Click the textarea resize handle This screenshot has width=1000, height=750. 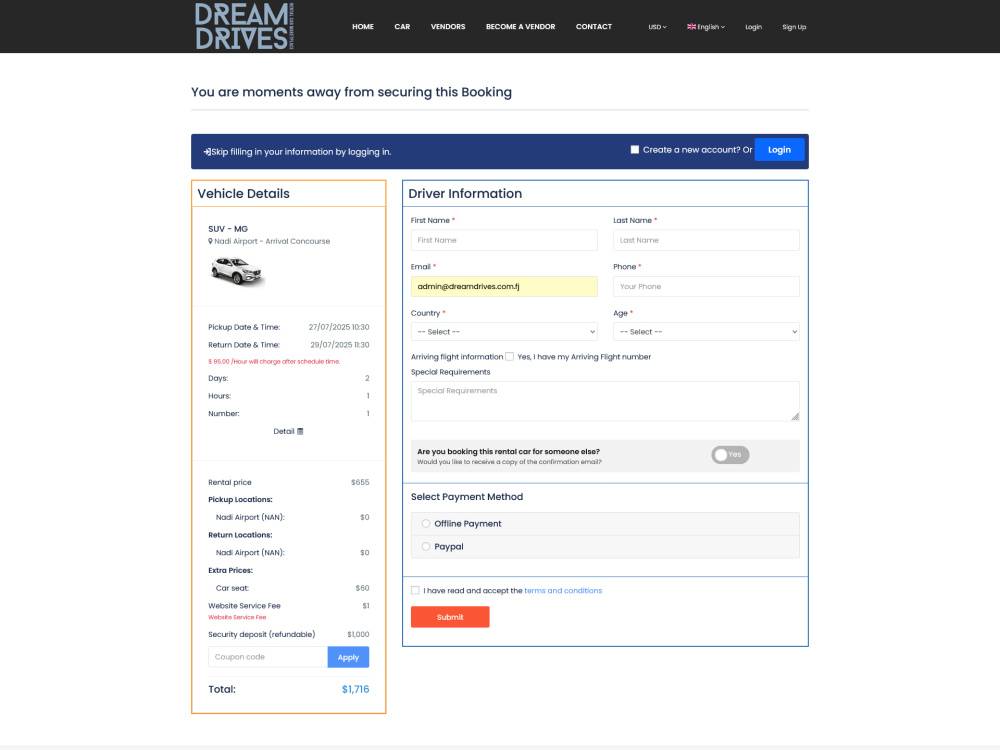click(795, 416)
